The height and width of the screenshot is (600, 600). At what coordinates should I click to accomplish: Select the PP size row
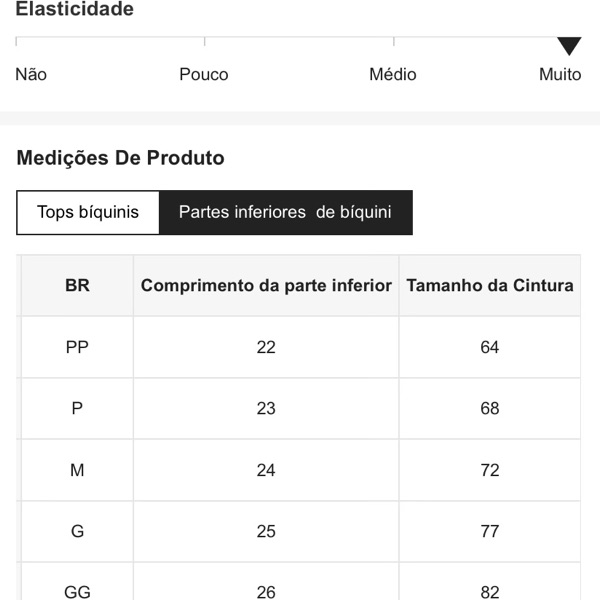point(77,347)
